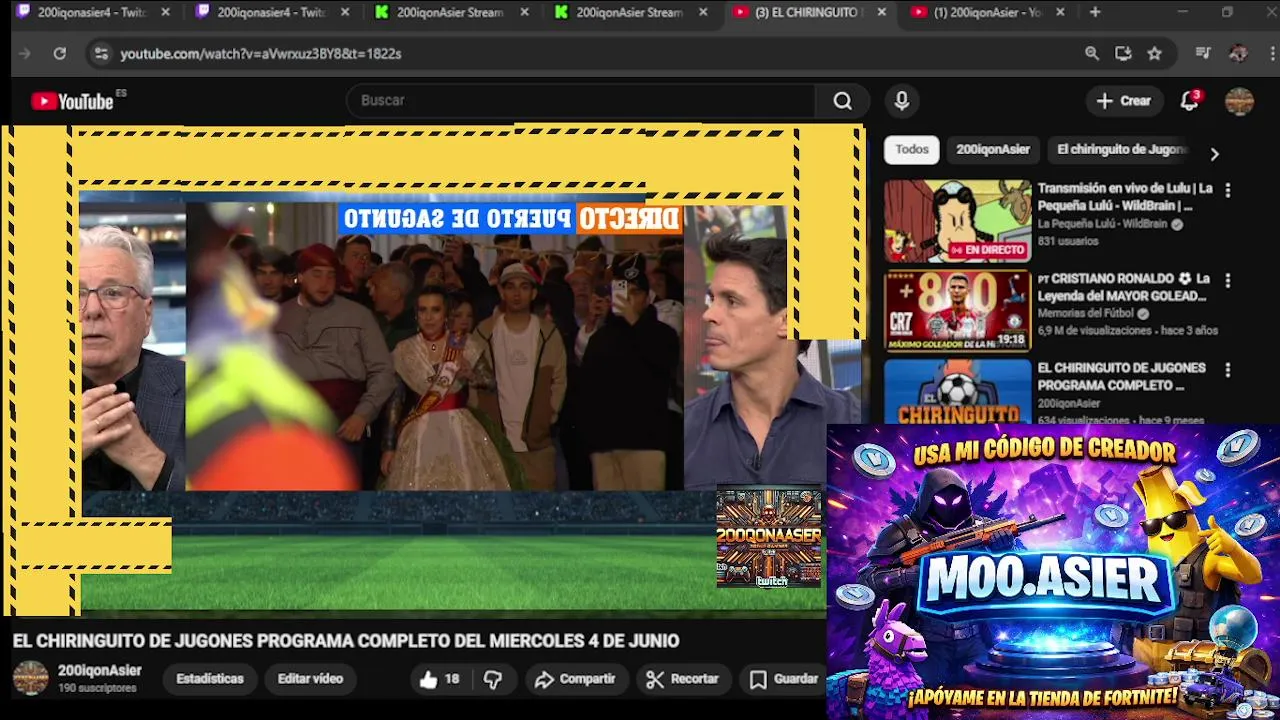
Task: Dislike the video with thumbs down
Action: coord(493,679)
